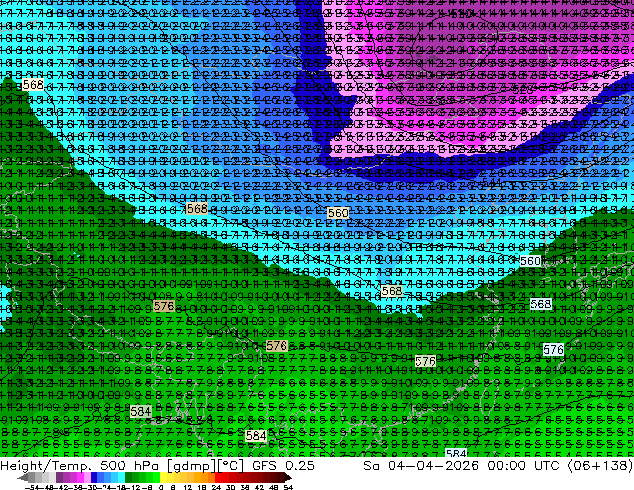Image resolution: width=634 pixels, height=490 pixels.
Task: Click the dark green swatch in temperature legend
Action: (129, 477)
